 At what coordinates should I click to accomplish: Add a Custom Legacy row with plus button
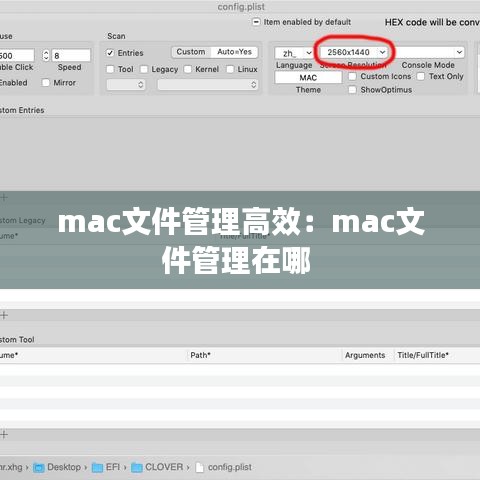tap(4, 315)
